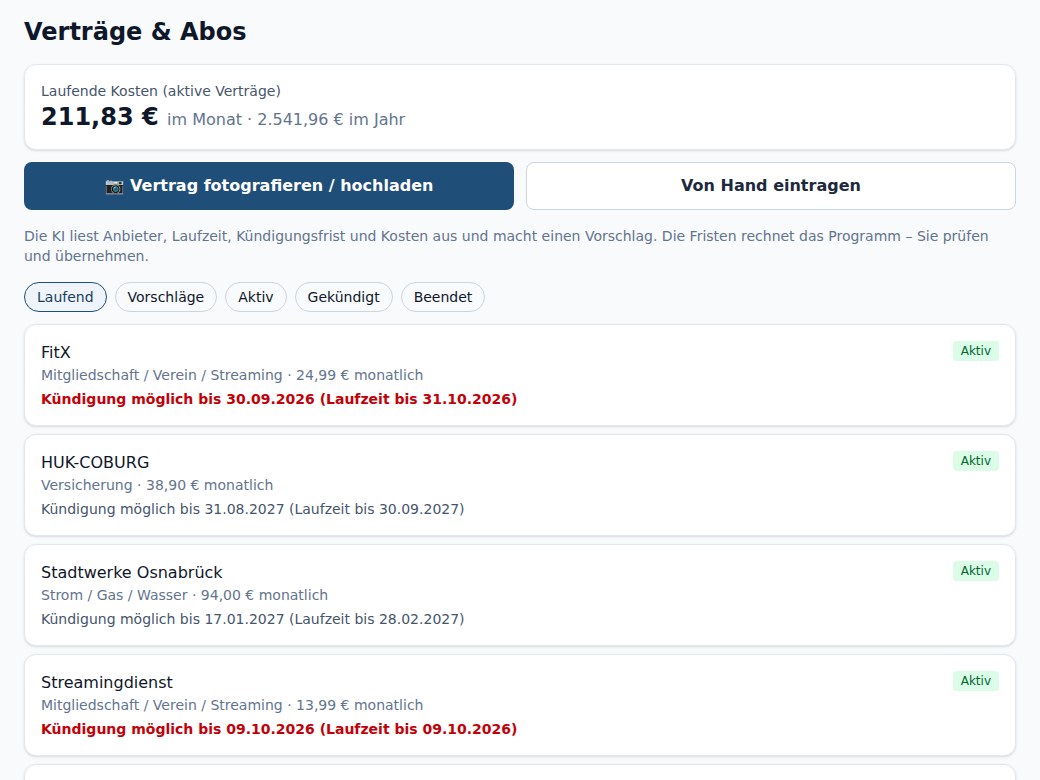Open the HUK-COBURG contract title
The image size is (1040, 780).
[95, 462]
